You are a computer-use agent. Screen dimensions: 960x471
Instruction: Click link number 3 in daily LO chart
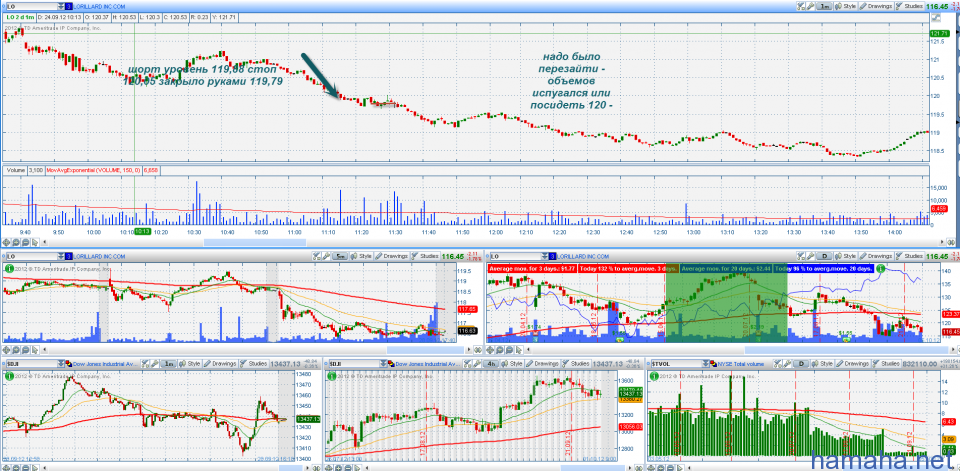(552, 256)
